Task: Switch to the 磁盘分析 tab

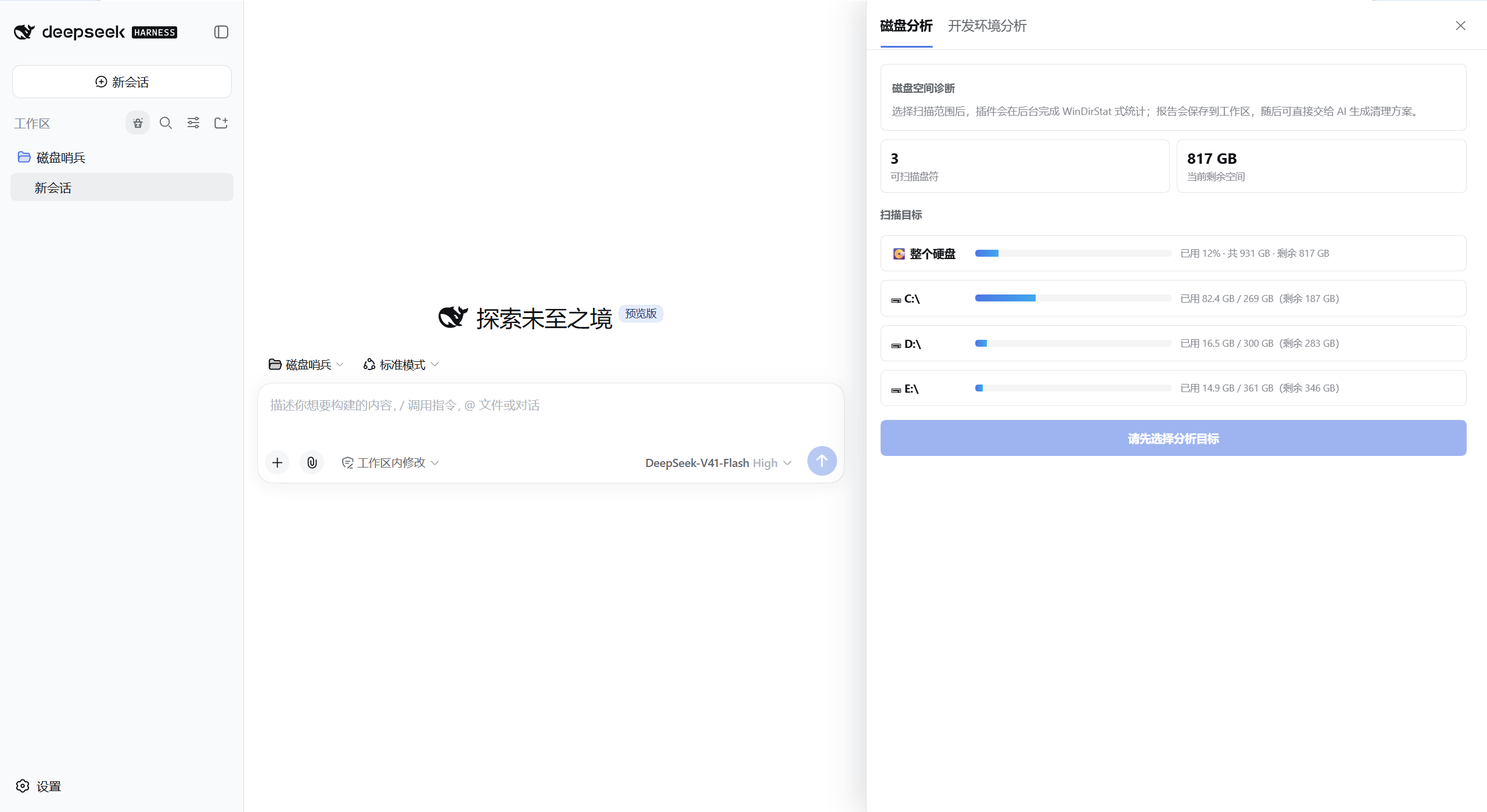Action: pos(906,26)
